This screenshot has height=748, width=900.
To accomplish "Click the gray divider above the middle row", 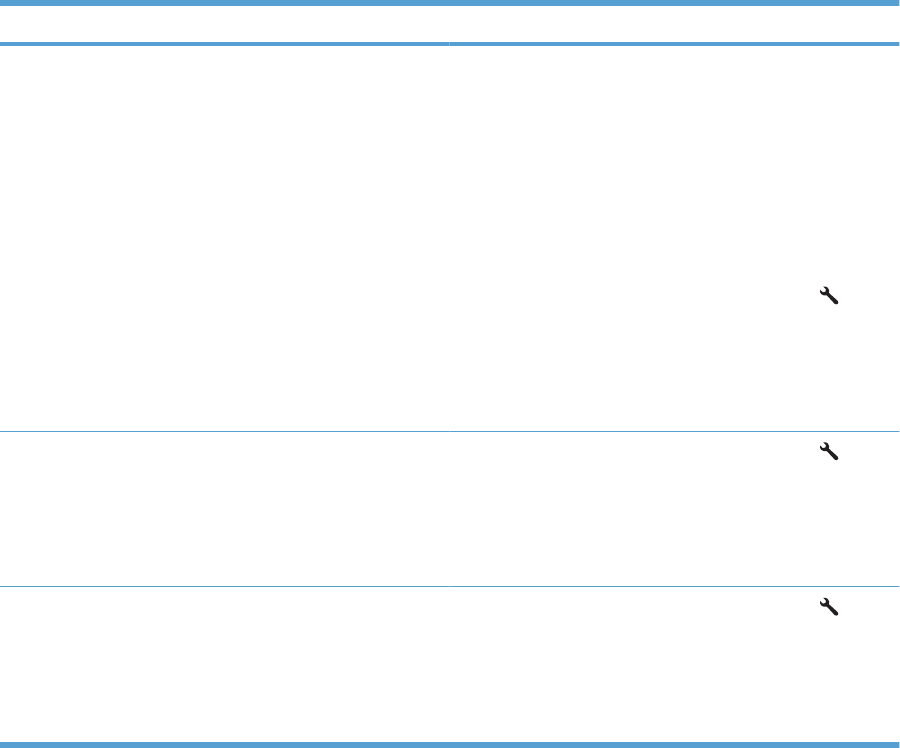I will [x=450, y=432].
